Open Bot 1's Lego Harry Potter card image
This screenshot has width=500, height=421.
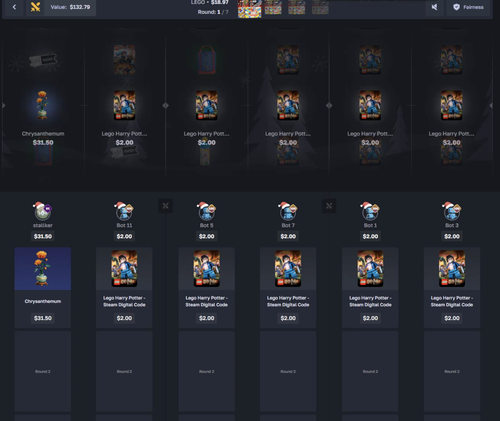tap(370, 269)
